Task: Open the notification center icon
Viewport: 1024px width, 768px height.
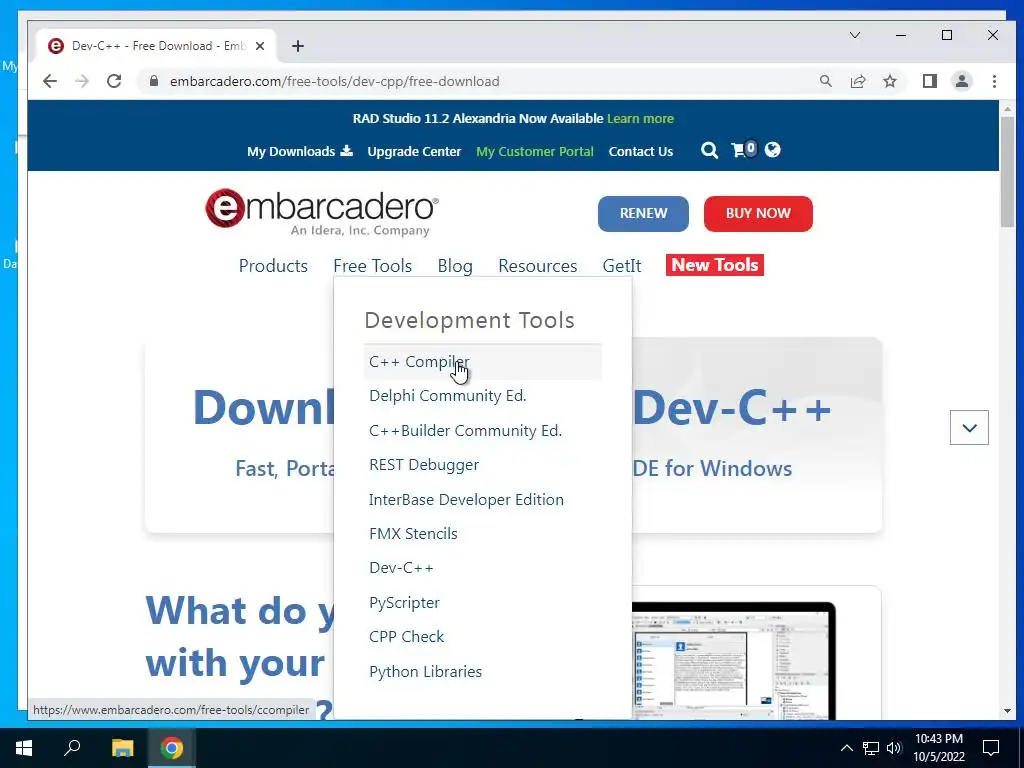Action: (991, 748)
